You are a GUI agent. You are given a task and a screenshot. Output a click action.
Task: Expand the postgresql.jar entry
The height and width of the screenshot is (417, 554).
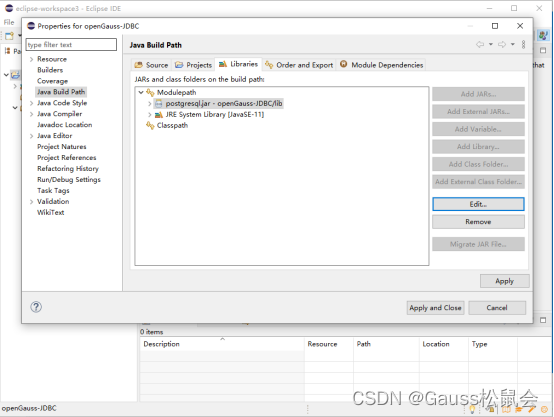pos(149,104)
